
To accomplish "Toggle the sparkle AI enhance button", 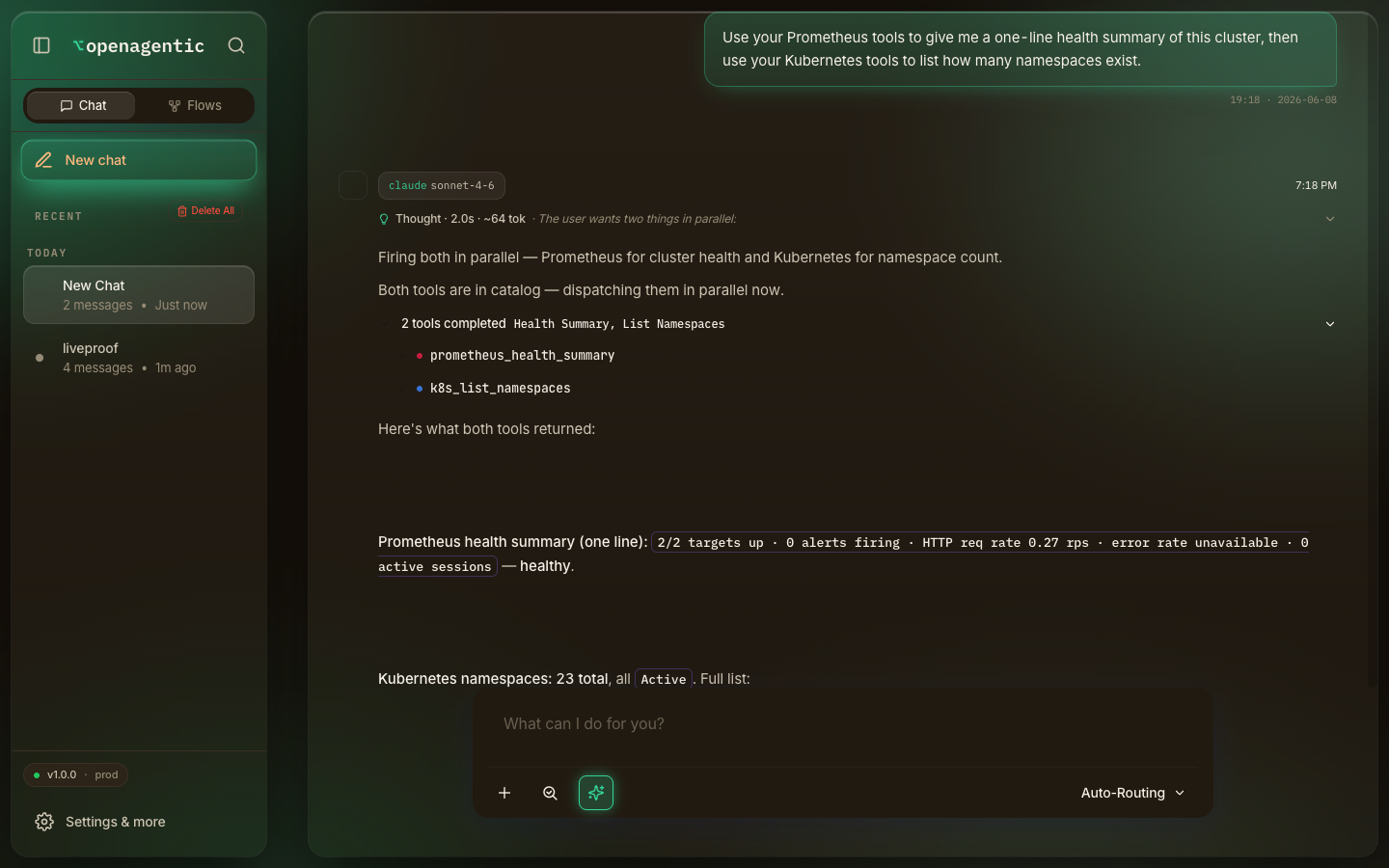I will pos(596,793).
